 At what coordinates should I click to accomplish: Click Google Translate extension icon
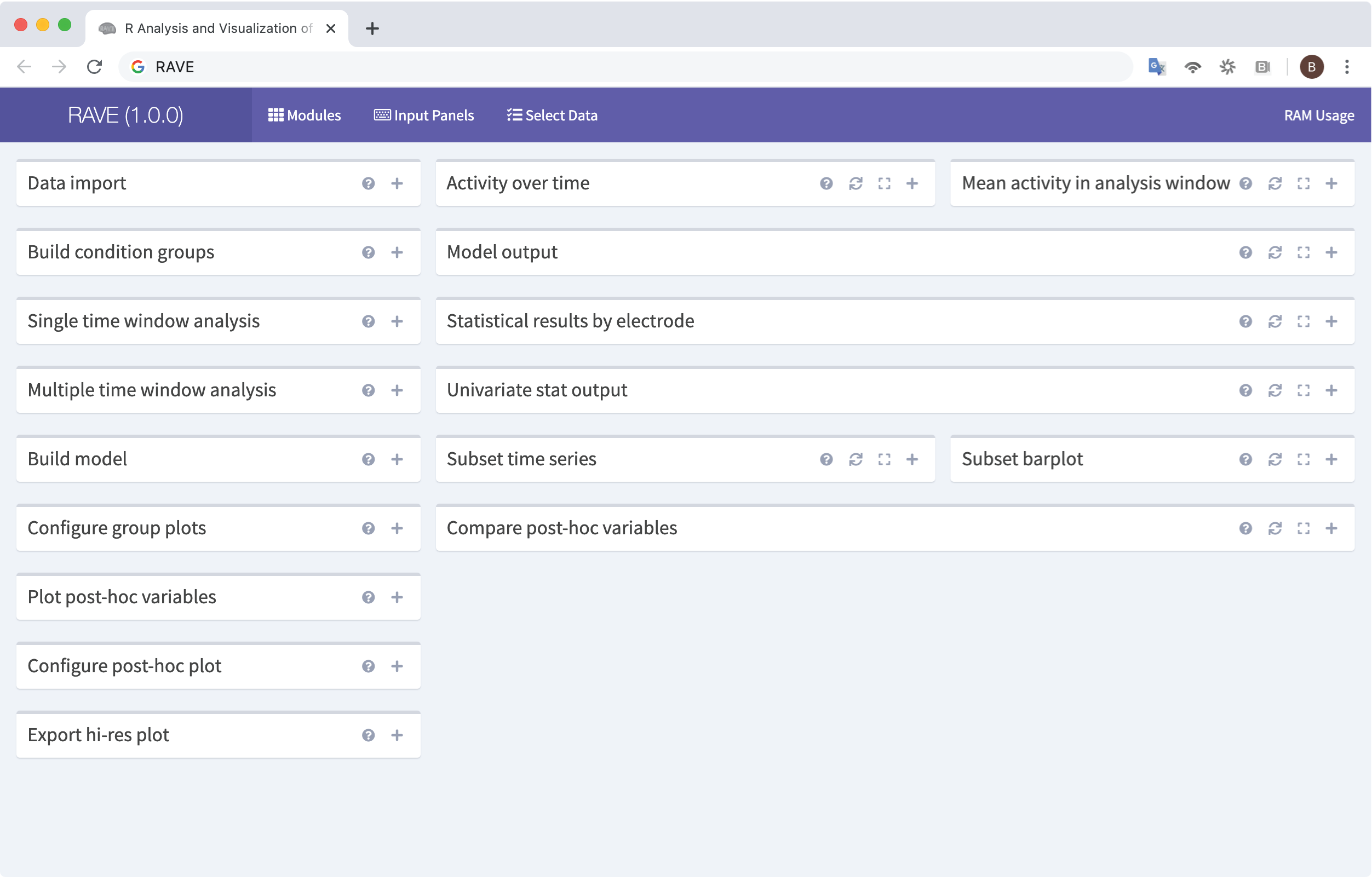(1156, 67)
